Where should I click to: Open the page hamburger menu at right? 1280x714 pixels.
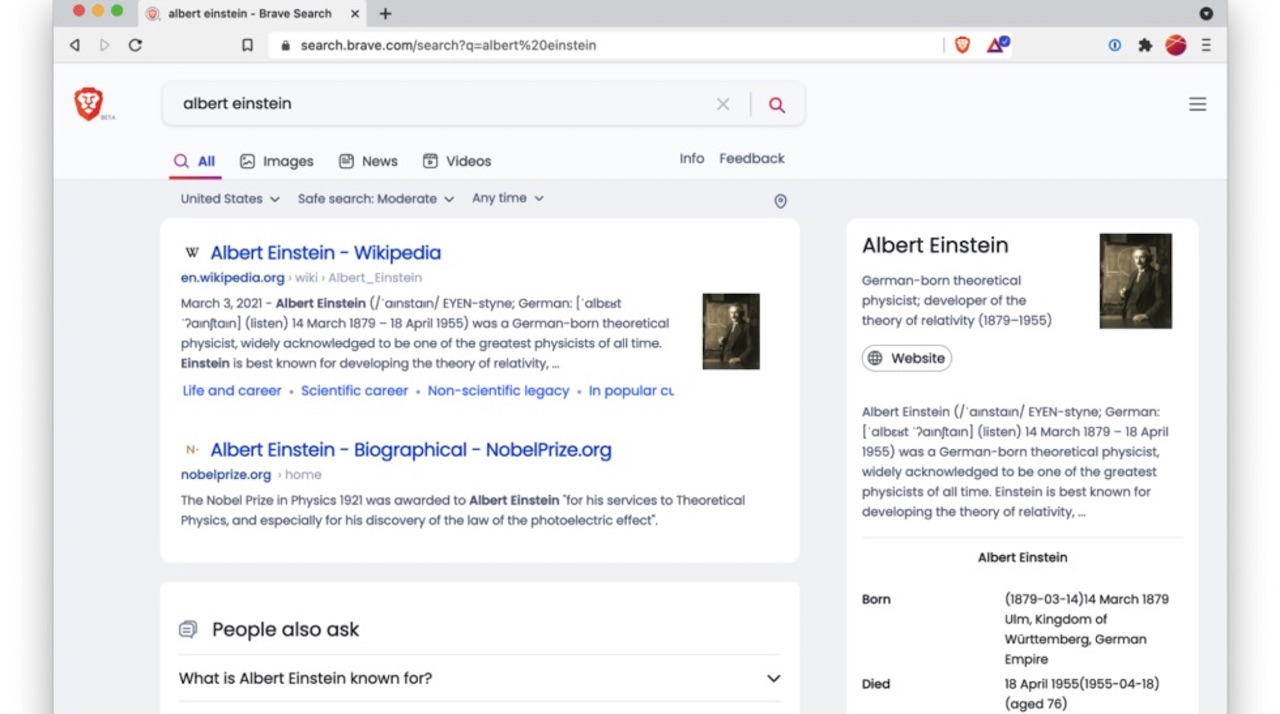[x=1197, y=104]
